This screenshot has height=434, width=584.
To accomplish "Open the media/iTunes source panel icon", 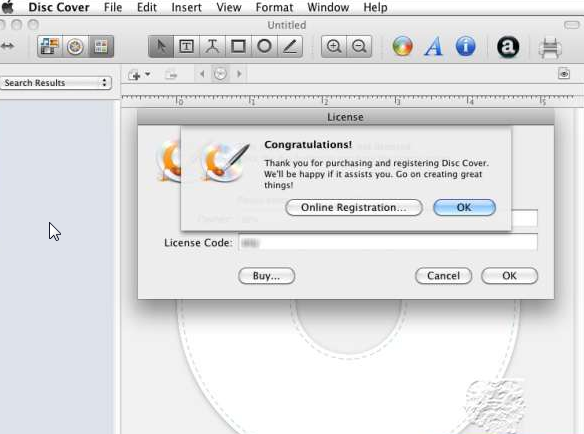I will pyautogui.click(x=50, y=47).
